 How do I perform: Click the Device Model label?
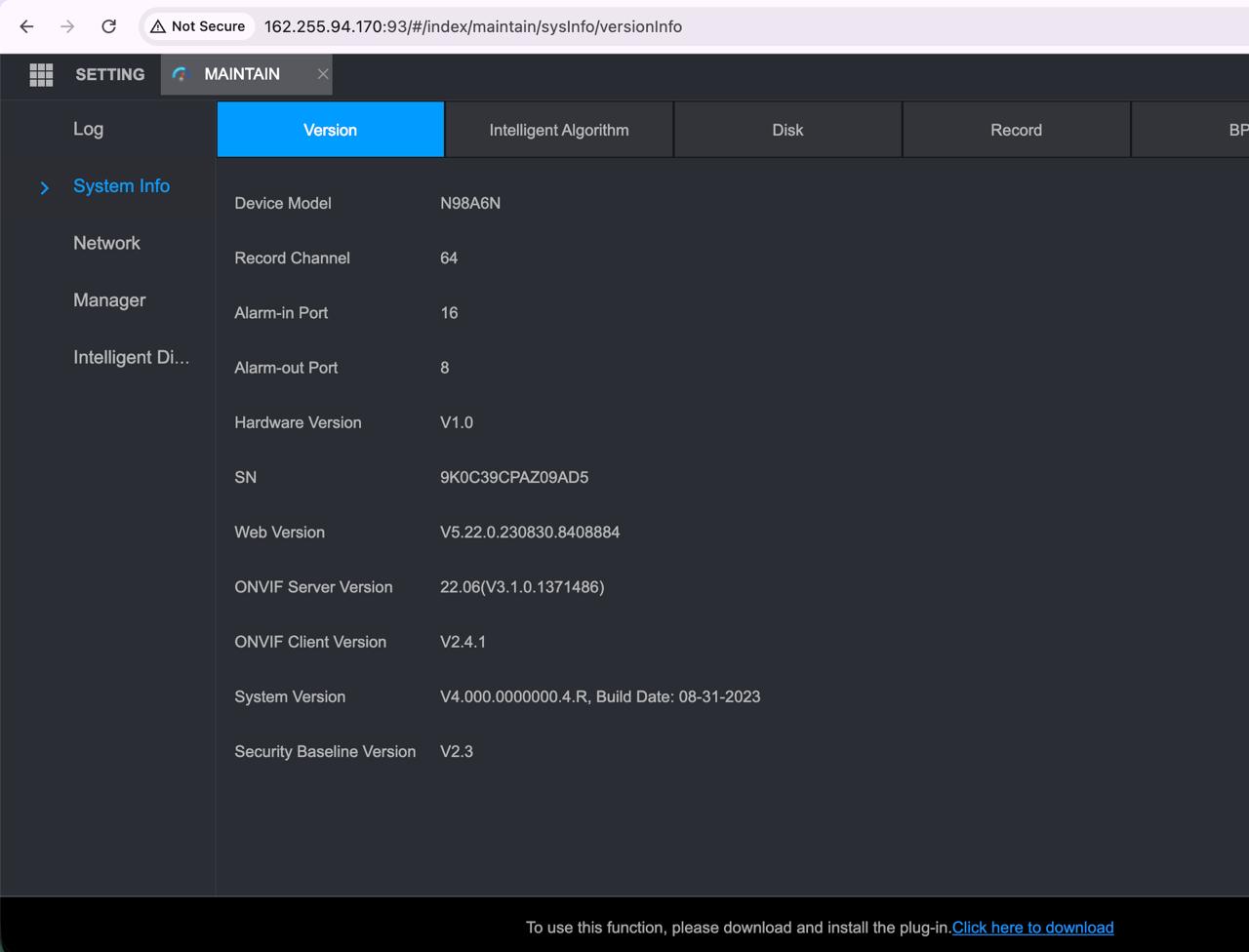pos(283,203)
